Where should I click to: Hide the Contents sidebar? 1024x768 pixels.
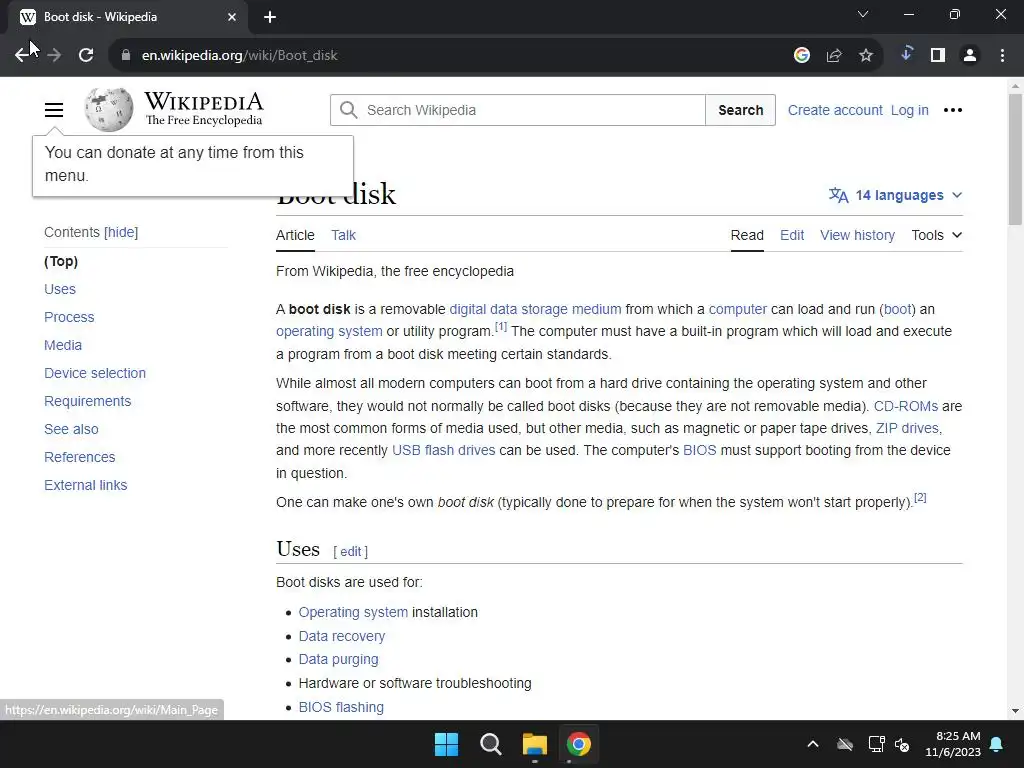121,232
